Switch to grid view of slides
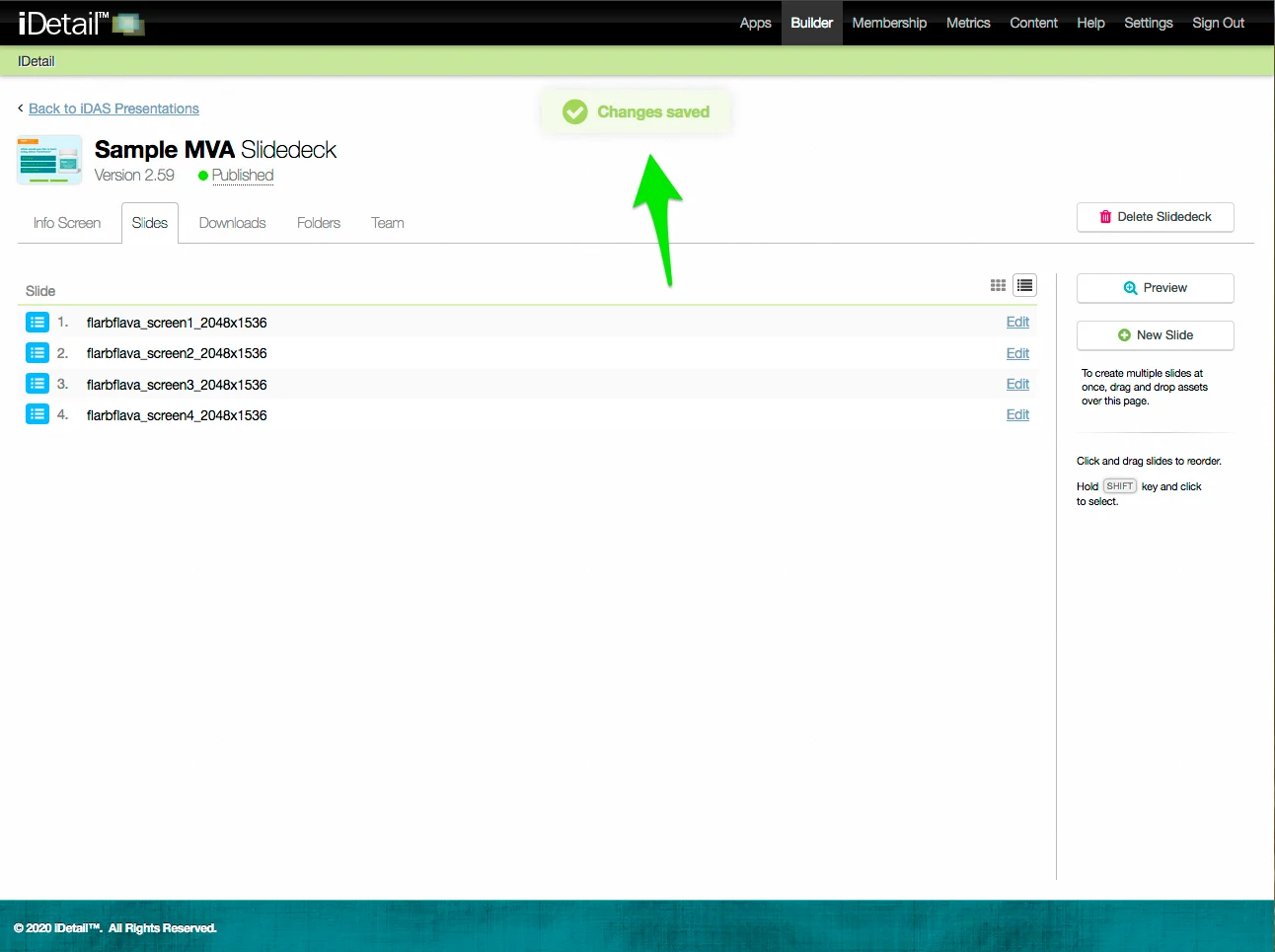The width and height of the screenshot is (1275, 952). click(998, 285)
